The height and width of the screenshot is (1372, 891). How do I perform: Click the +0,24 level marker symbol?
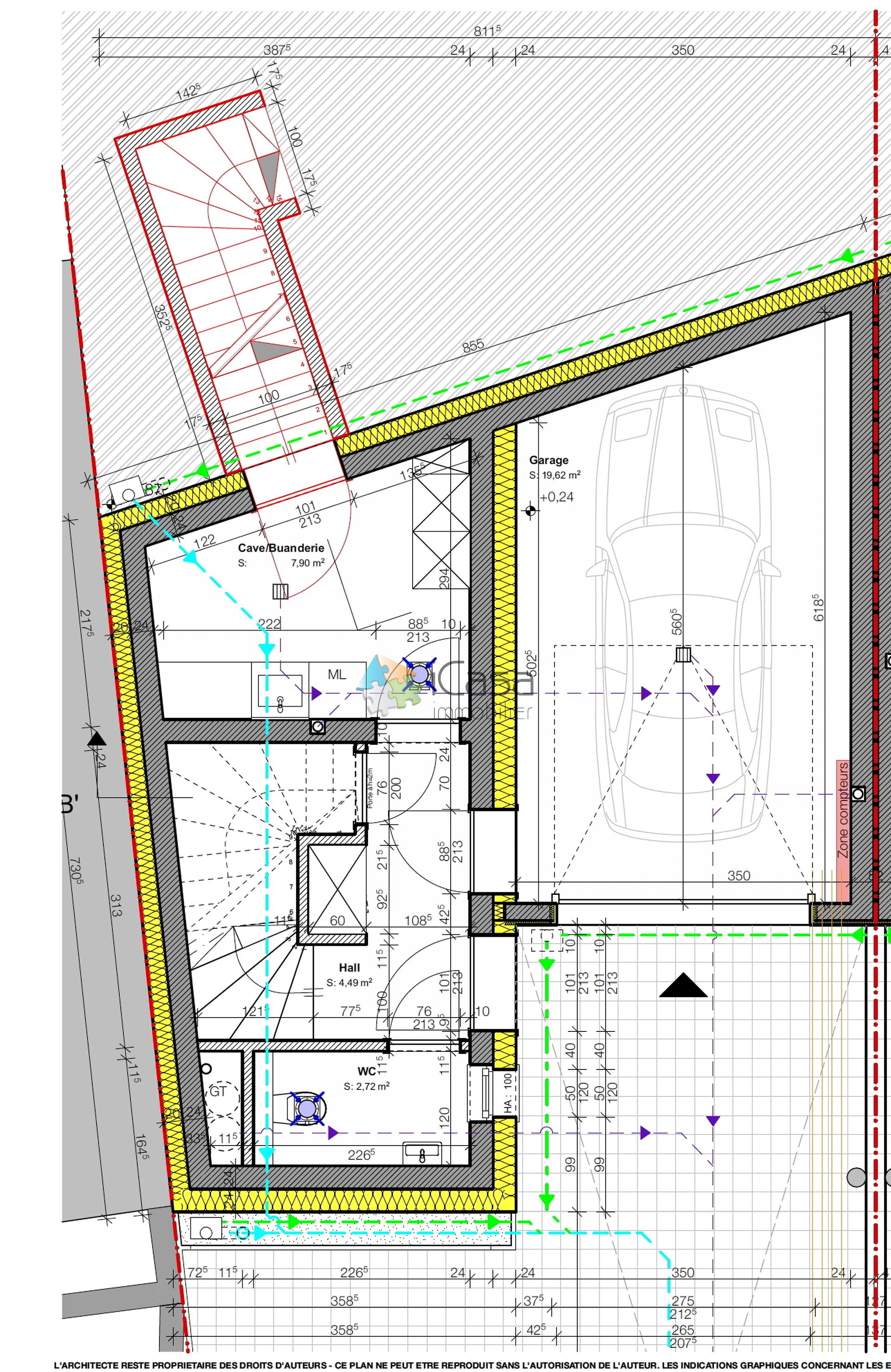(530, 510)
